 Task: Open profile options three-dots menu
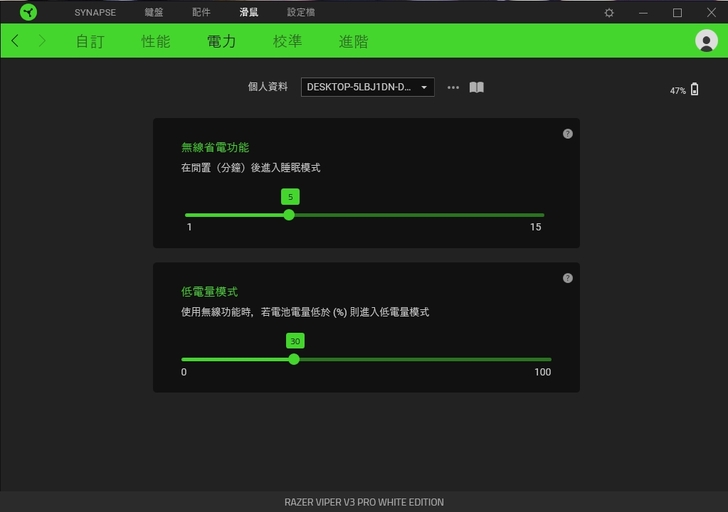click(453, 87)
